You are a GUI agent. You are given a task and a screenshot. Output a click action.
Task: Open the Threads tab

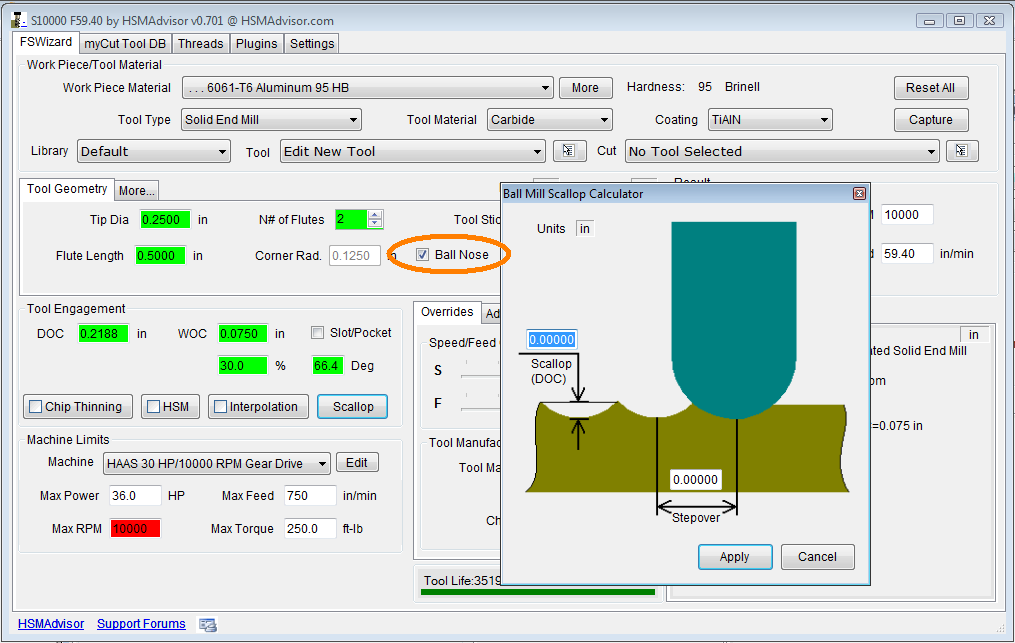(x=200, y=43)
